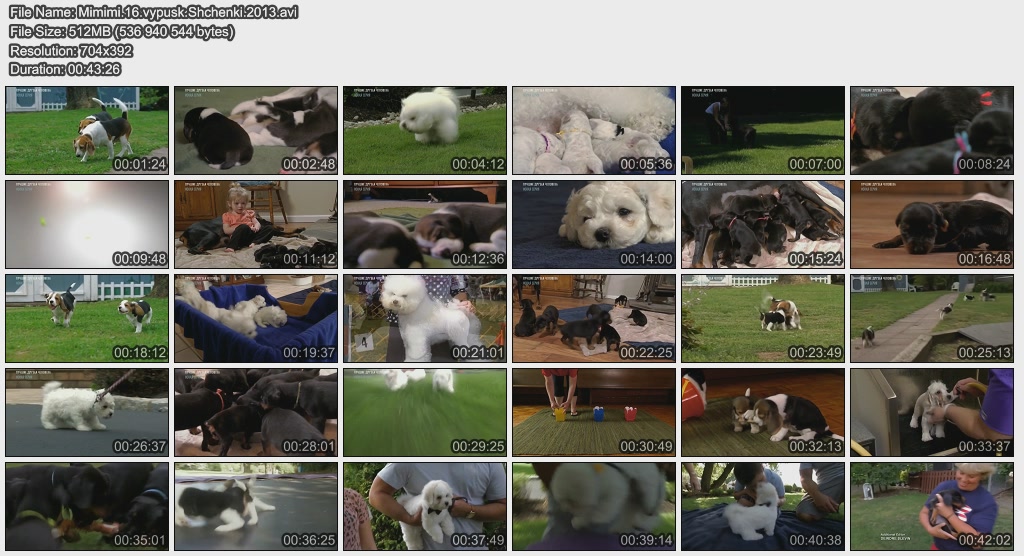
Task: Click the white puppy resting frame at 00:14:00
Action: (x=594, y=224)
